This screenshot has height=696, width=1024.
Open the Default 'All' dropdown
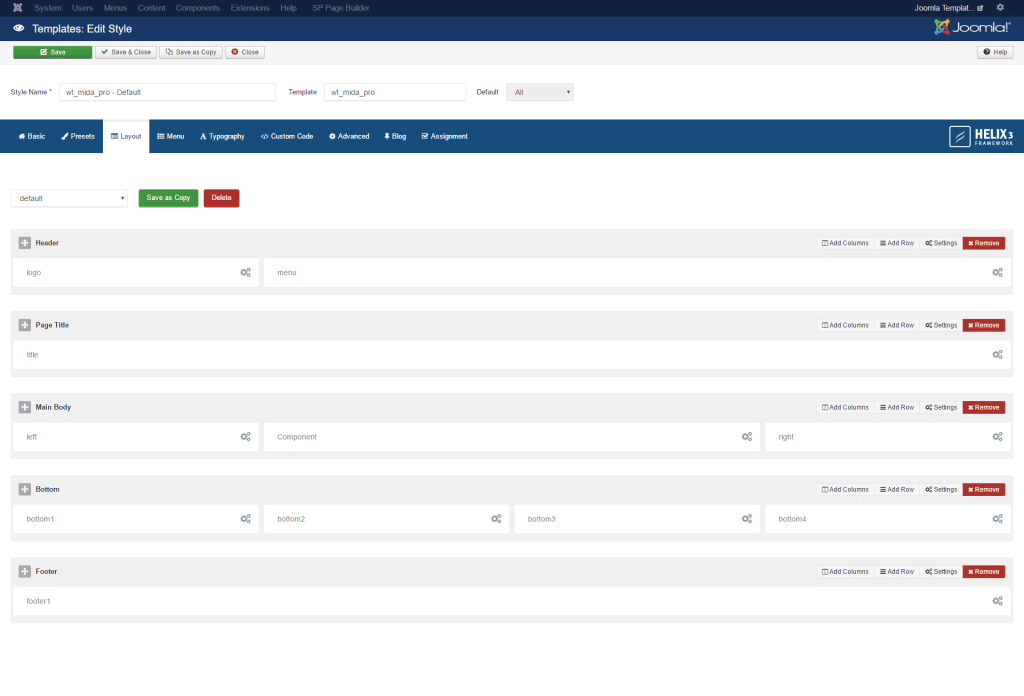[x=539, y=91]
